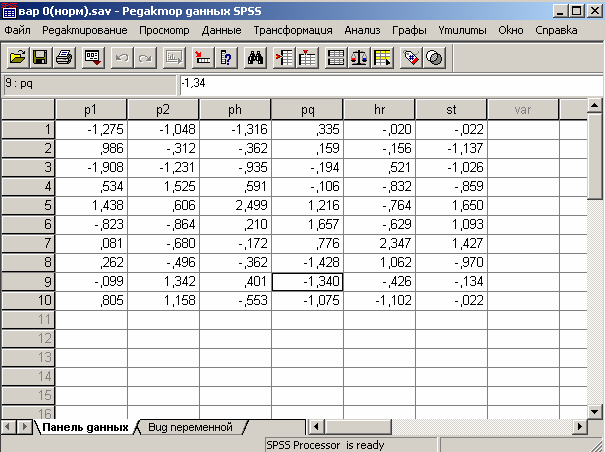The image size is (606, 452).
Task: Click the Go to Chart icon
Action: click(174, 58)
